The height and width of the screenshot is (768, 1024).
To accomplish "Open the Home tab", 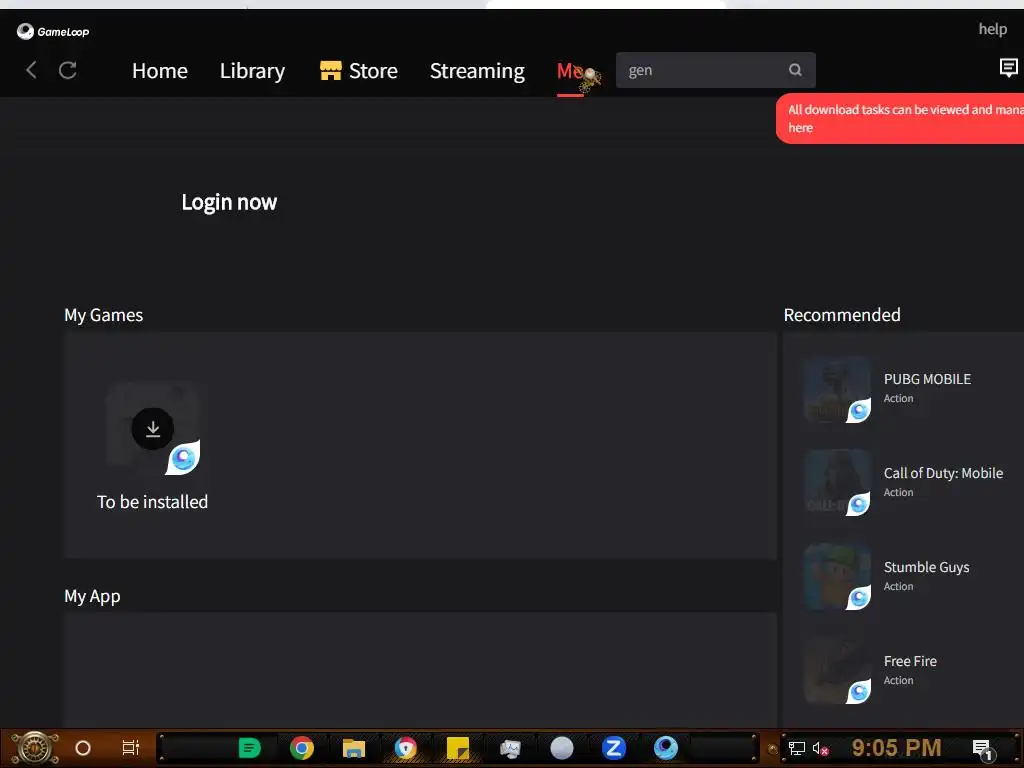I will pyautogui.click(x=159, y=71).
